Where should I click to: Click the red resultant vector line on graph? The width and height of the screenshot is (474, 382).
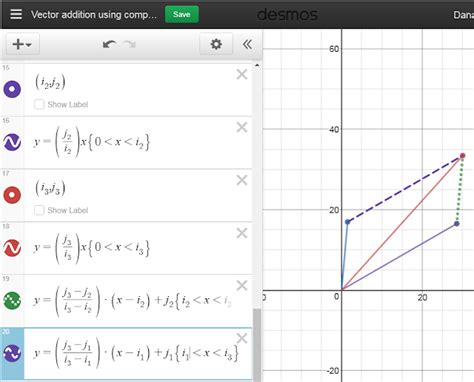(402, 223)
